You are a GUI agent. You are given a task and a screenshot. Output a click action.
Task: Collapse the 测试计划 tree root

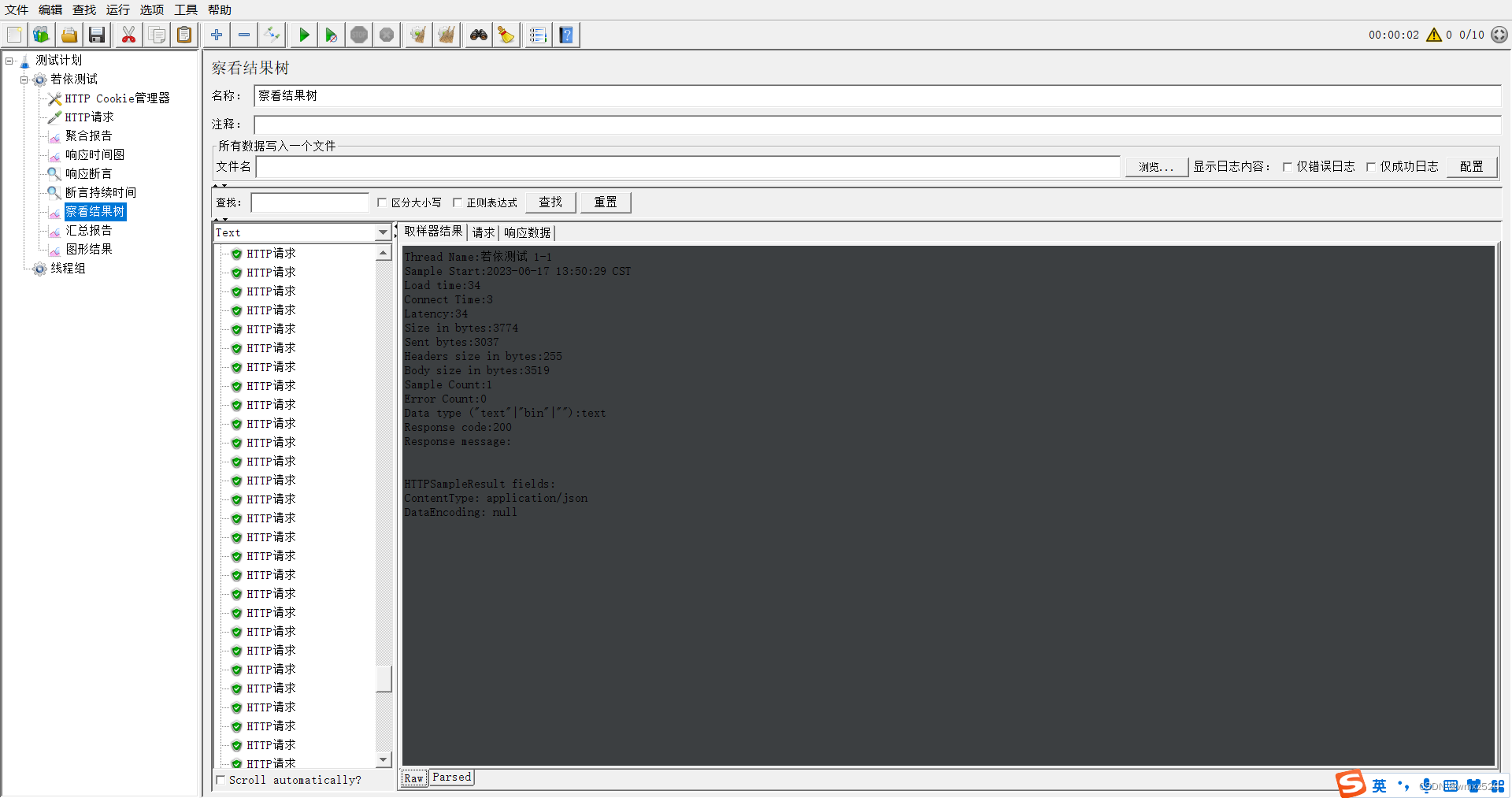pyautogui.click(x=9, y=61)
